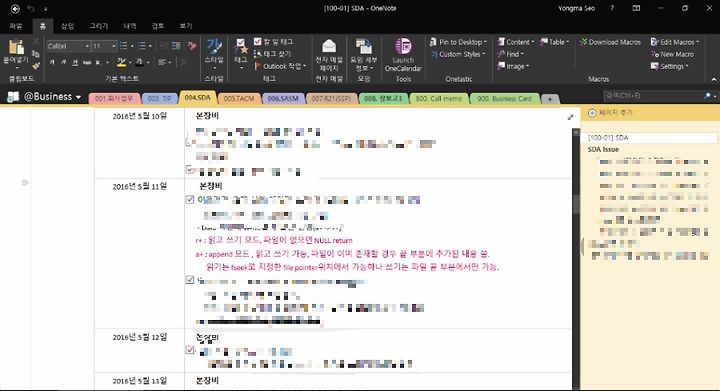Image resolution: width=720 pixels, height=391 pixels.
Task: Click the back arrow in title bar
Action: point(15,9)
